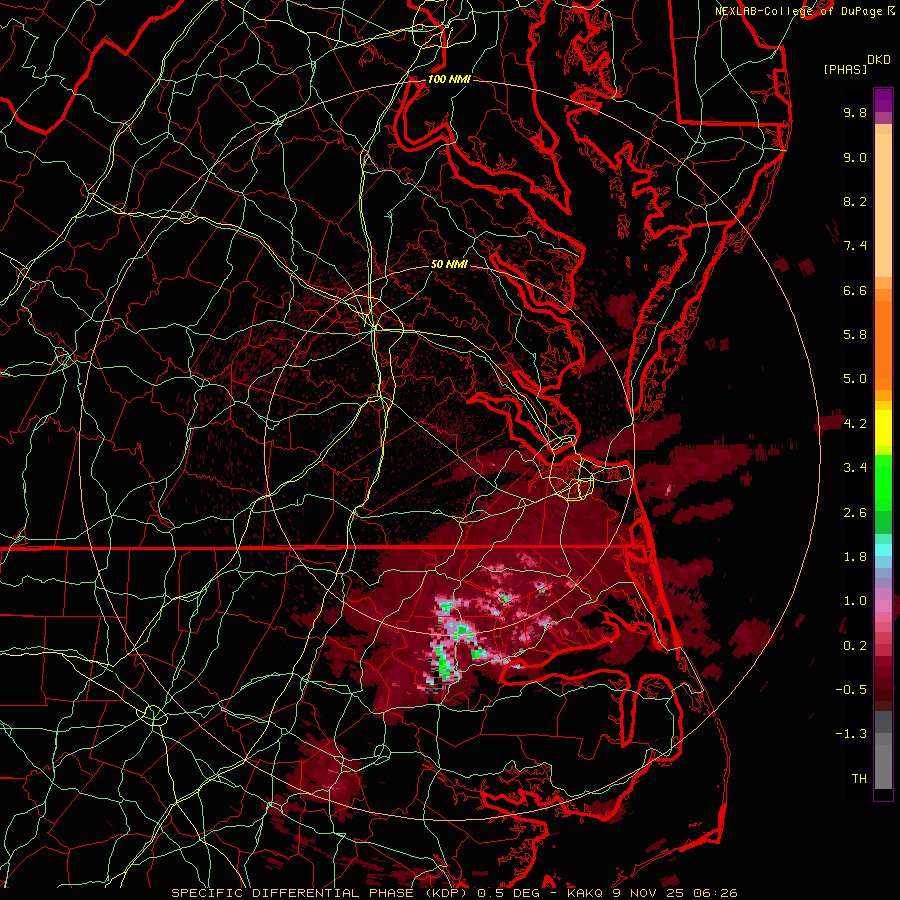Click the 100 NMI range ring label
This screenshot has width=900, height=900.
449,79
